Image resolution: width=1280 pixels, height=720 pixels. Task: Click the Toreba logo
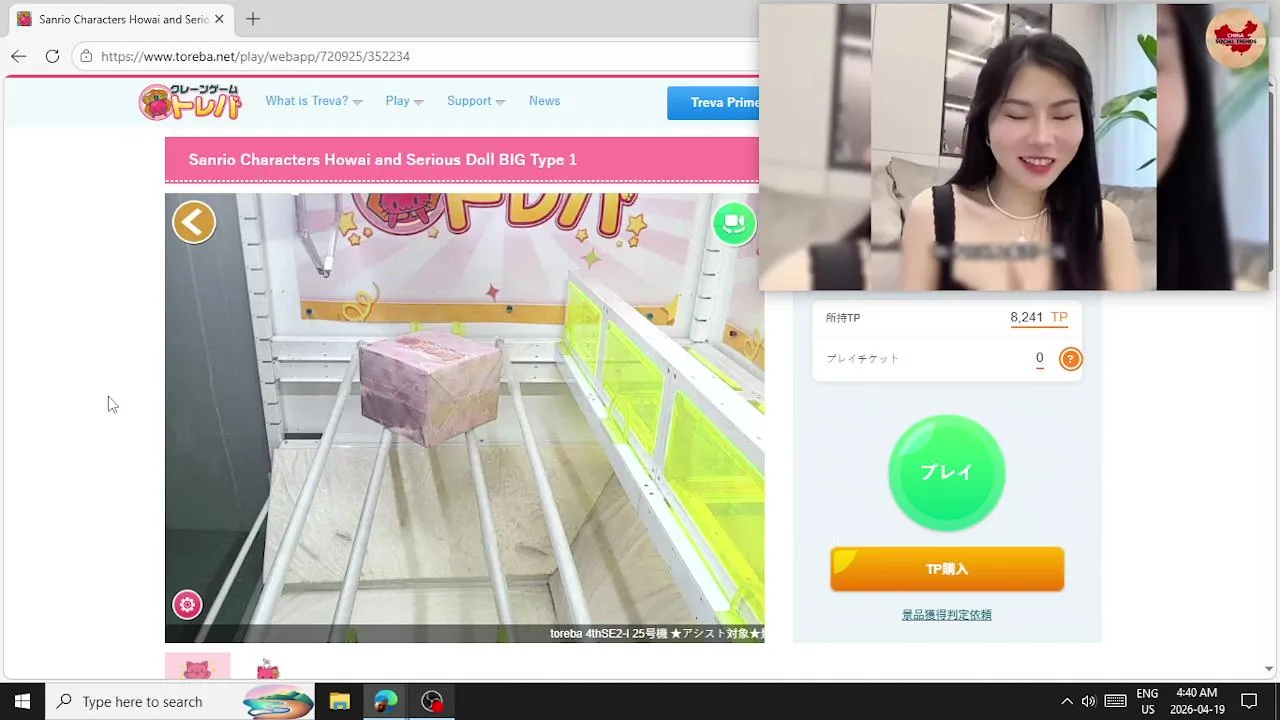pyautogui.click(x=190, y=102)
